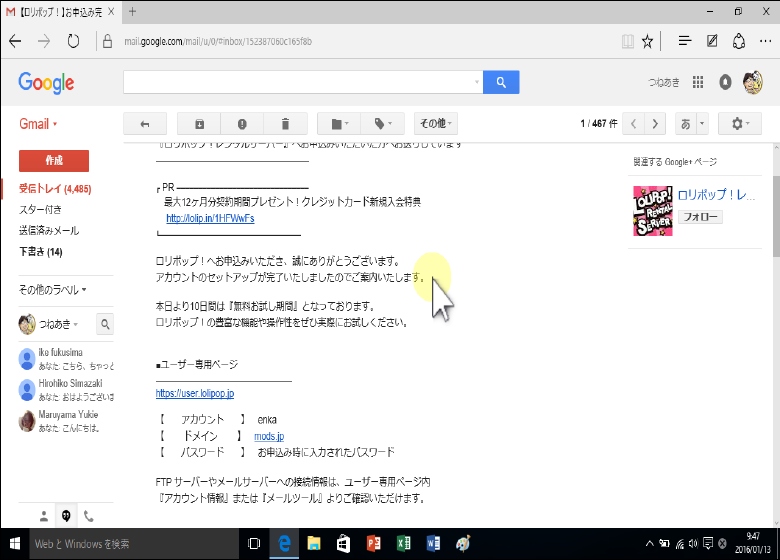Open lolip.in/1HFWwFs link
Viewport: 780px width, 560px height.
[210, 218]
